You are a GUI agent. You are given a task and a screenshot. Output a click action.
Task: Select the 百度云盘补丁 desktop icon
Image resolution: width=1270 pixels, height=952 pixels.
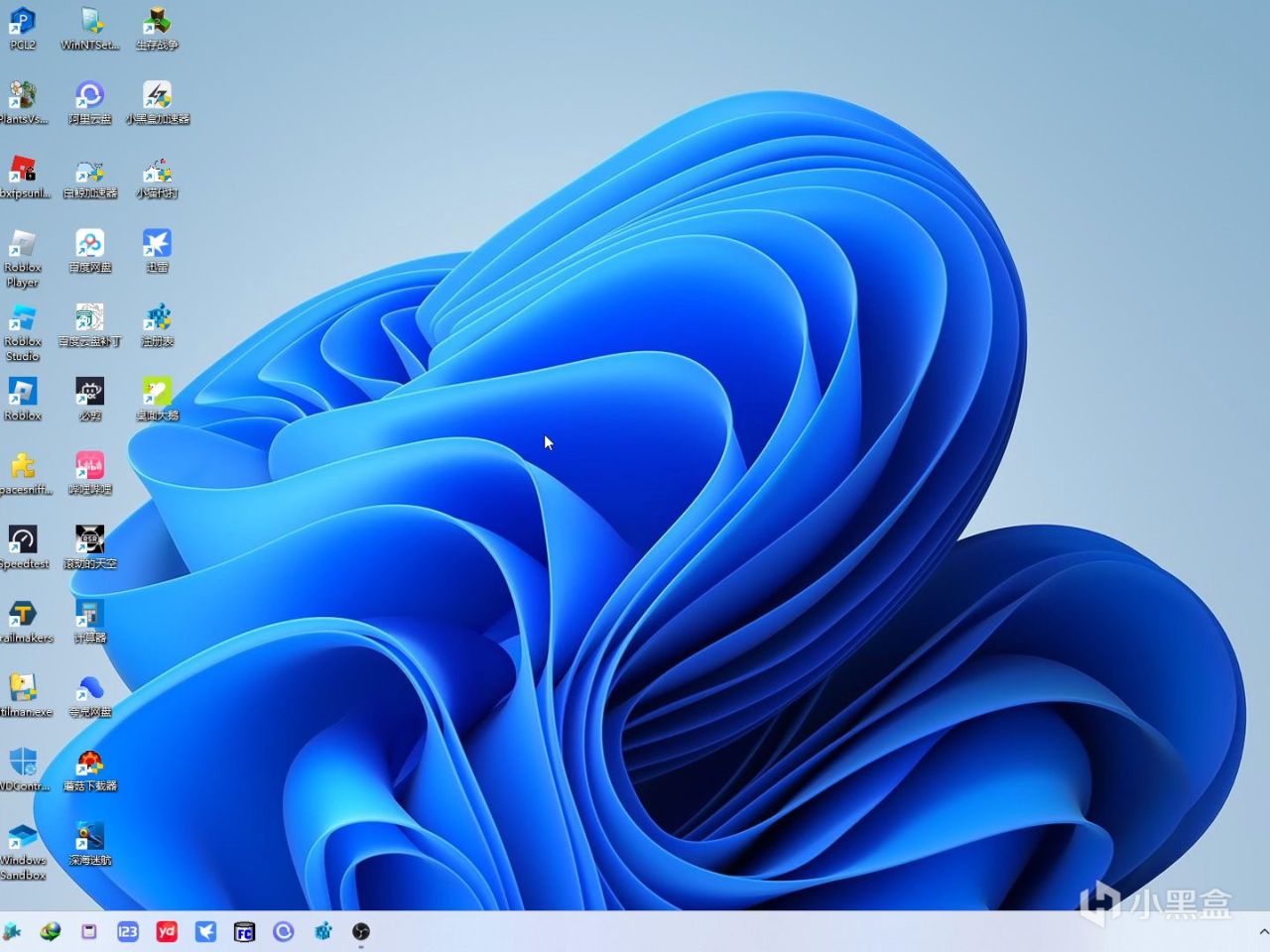point(89,325)
